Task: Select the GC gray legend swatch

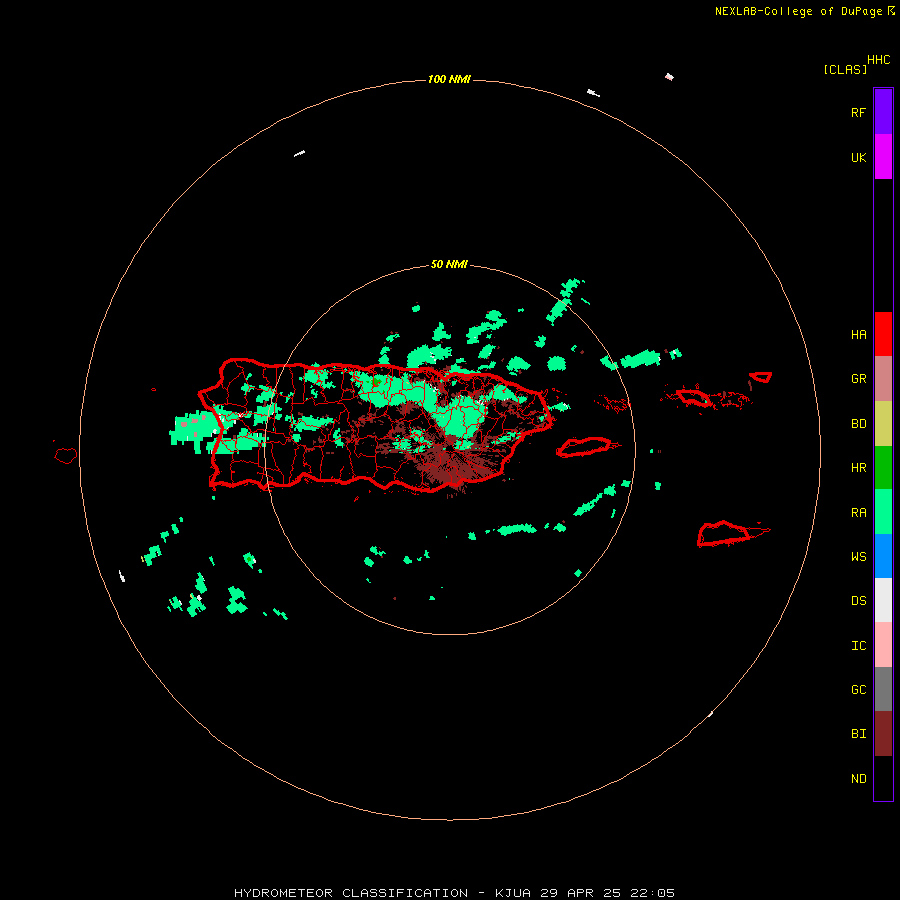Action: [x=883, y=689]
